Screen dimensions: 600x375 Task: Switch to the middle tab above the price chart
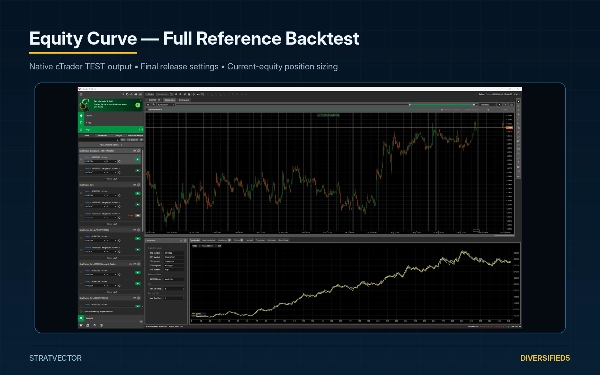[169, 100]
